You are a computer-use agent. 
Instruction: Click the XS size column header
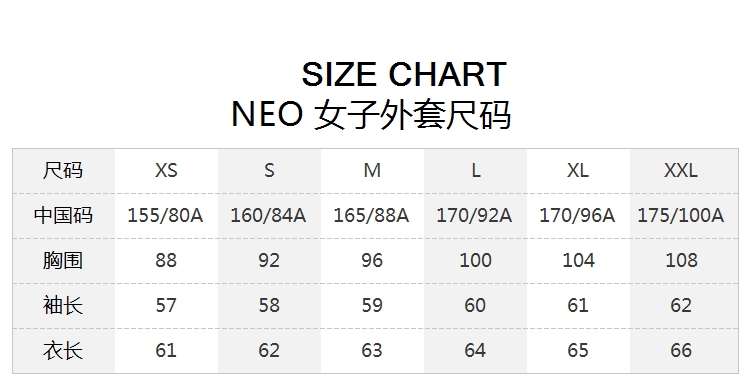[166, 171]
